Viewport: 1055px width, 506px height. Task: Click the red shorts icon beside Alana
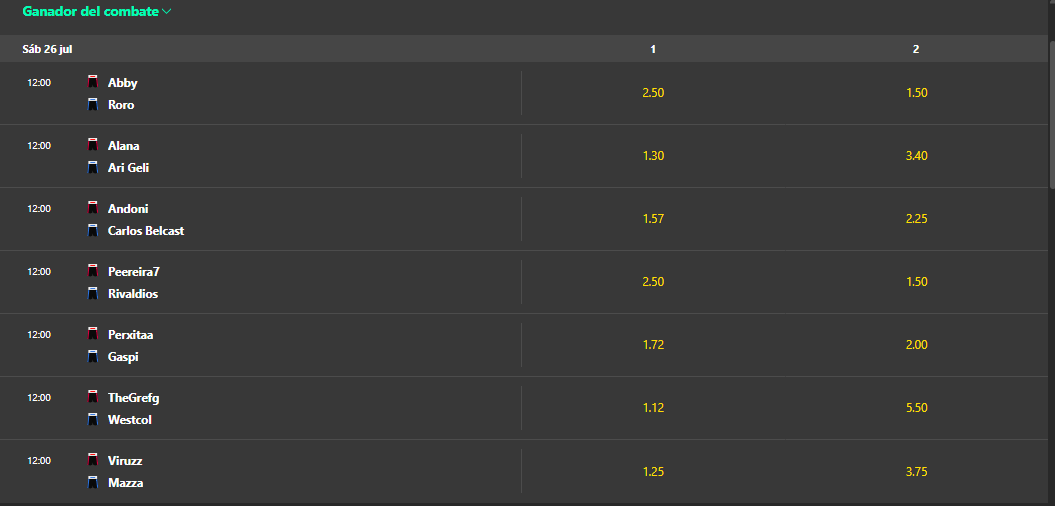point(93,145)
